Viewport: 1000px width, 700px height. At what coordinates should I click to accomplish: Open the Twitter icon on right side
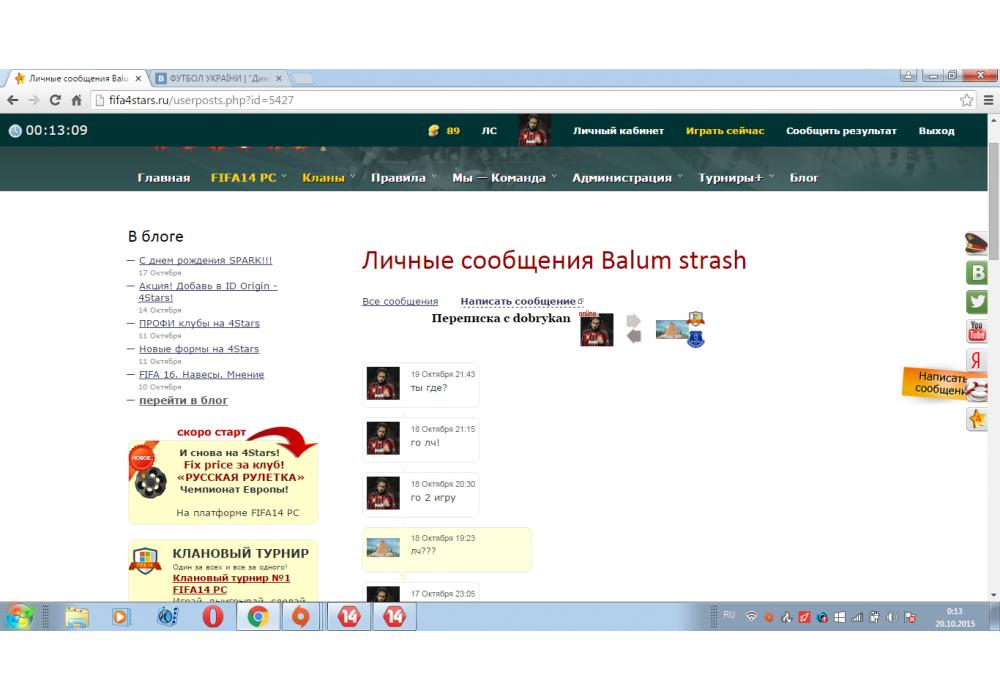pyautogui.click(x=977, y=302)
